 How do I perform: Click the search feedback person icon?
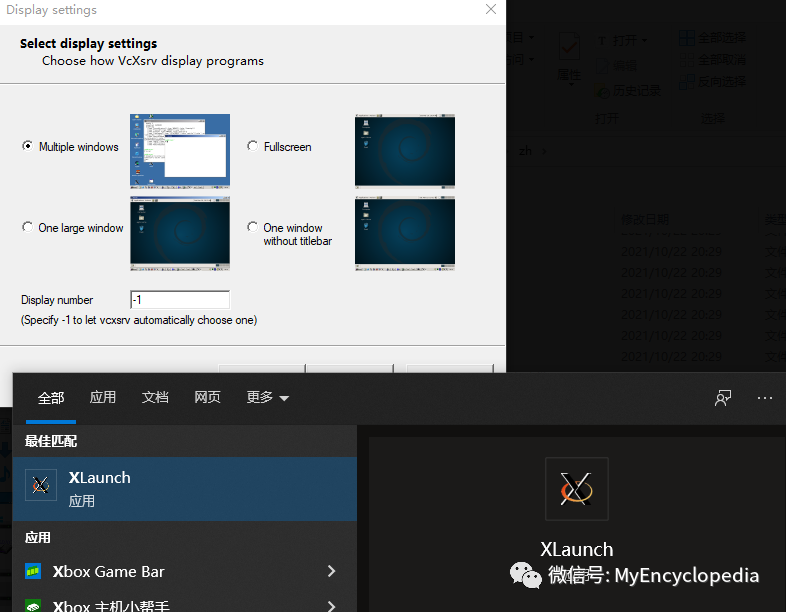[723, 398]
